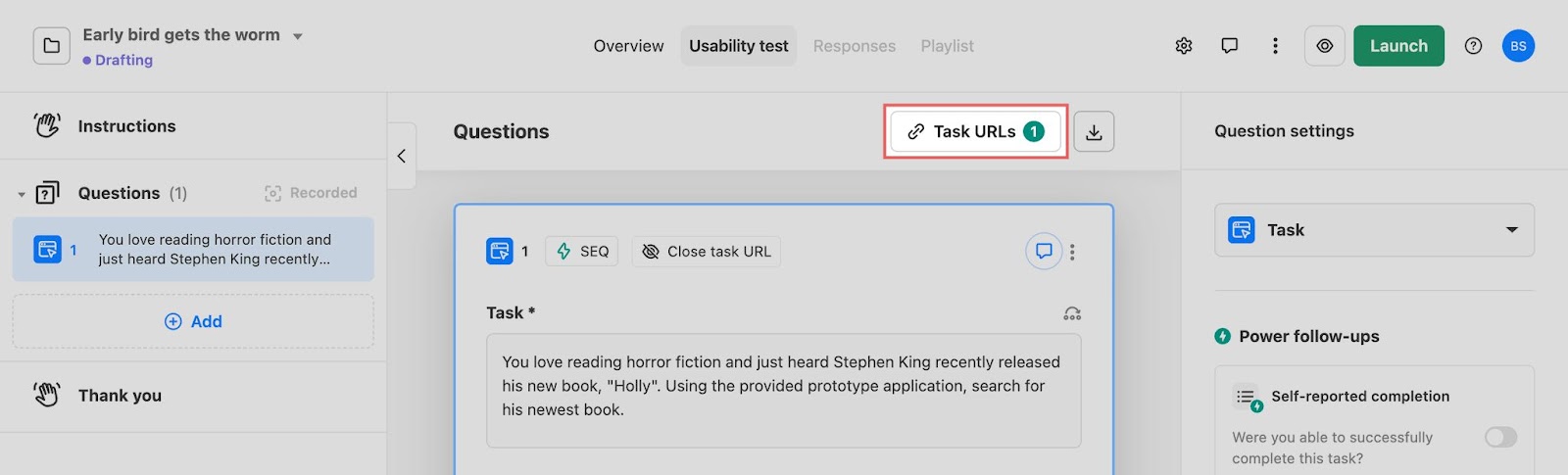Viewport: 1568px width, 475px height.
Task: Expand the project title dropdown arrow
Action: click(x=297, y=36)
